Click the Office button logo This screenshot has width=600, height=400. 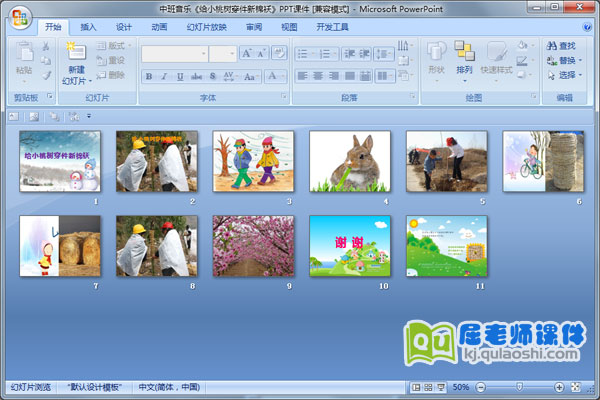pos(20,18)
